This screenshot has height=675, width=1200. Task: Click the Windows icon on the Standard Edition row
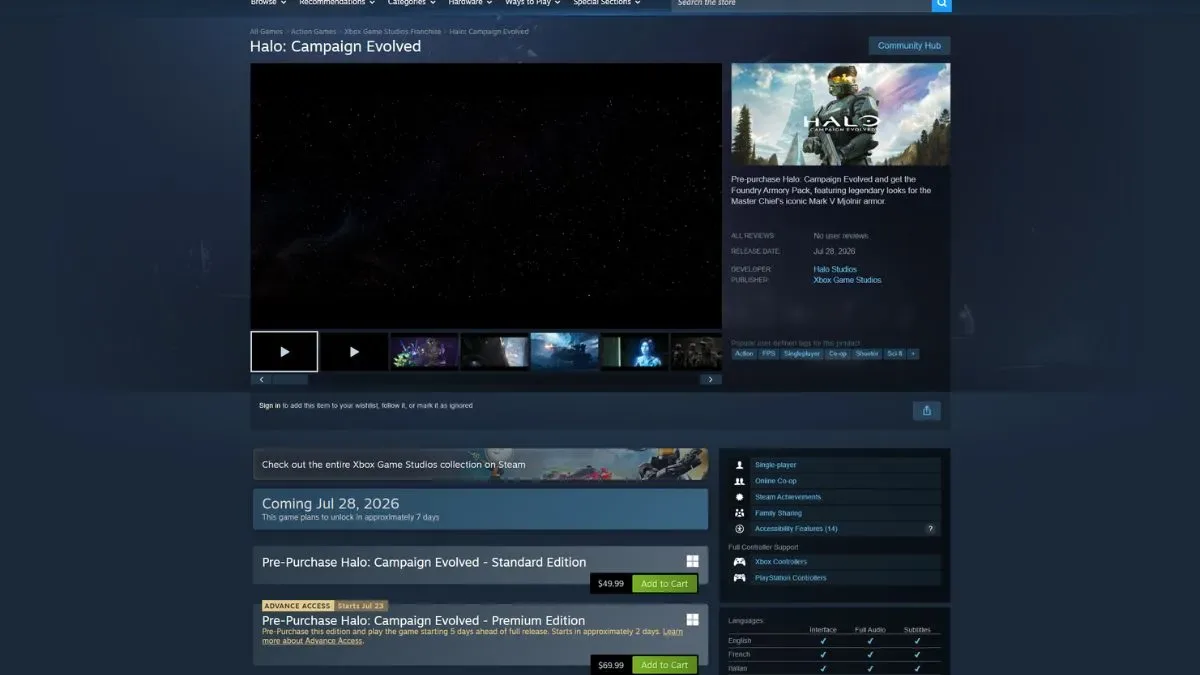[x=692, y=561]
